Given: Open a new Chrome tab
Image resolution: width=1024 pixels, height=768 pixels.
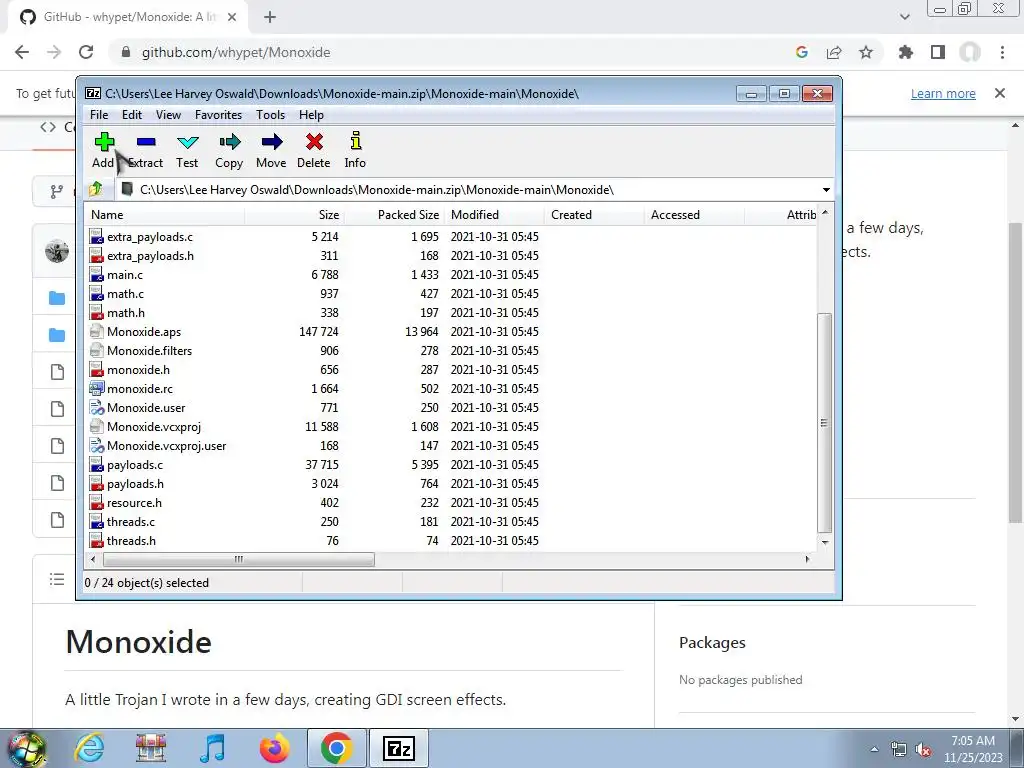Looking at the screenshot, I should click(x=270, y=18).
